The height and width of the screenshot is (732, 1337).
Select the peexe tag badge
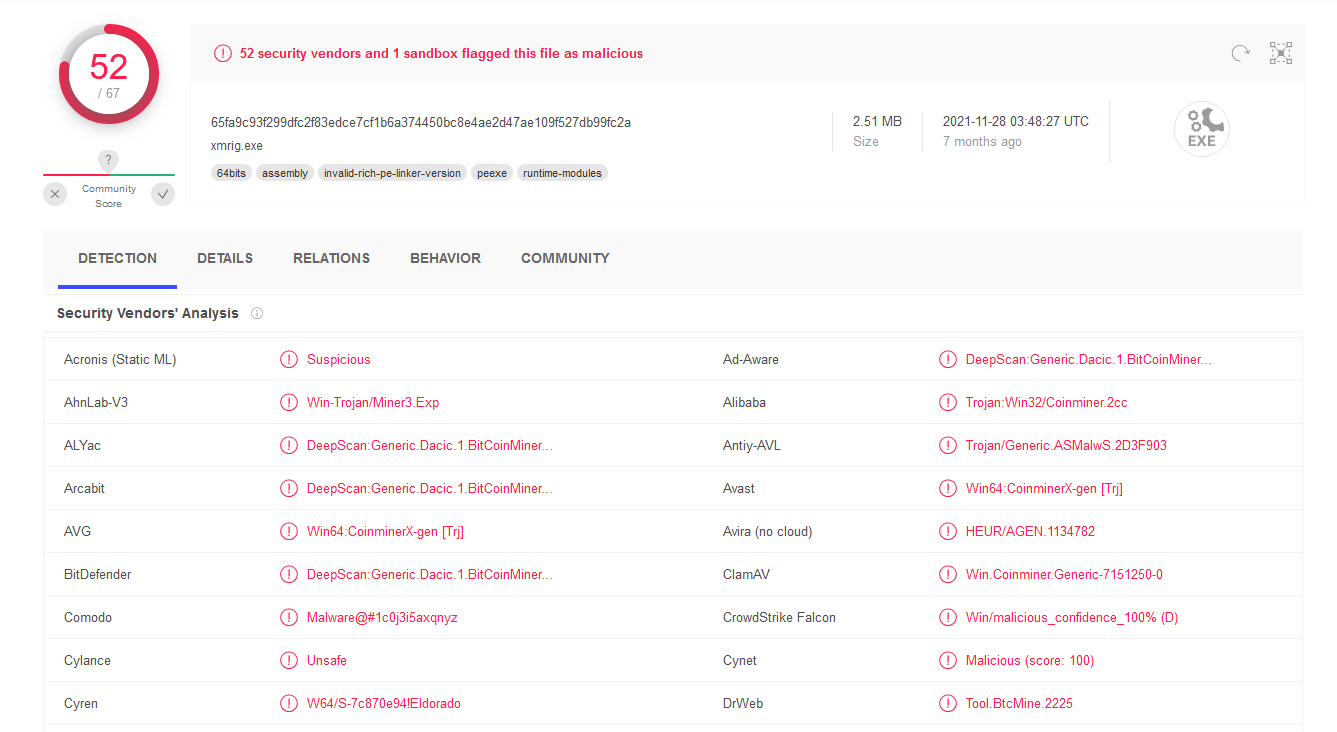[x=491, y=172]
